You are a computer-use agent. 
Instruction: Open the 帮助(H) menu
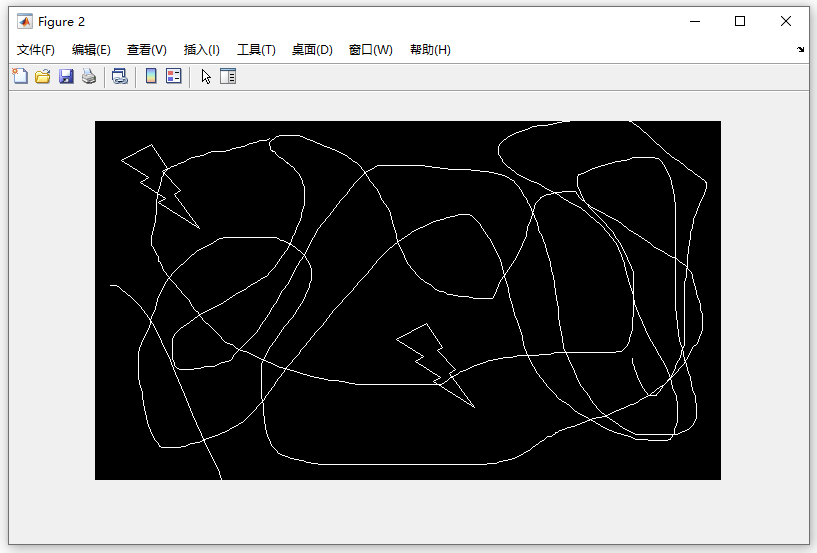(x=430, y=50)
